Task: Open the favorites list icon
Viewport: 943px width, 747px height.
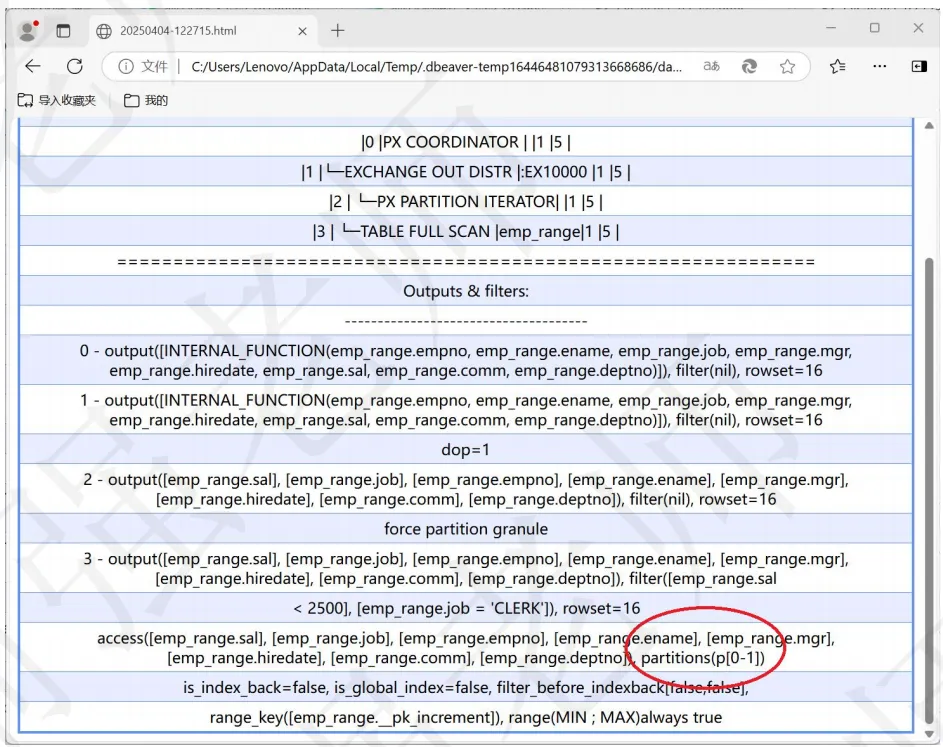Action: click(837, 66)
